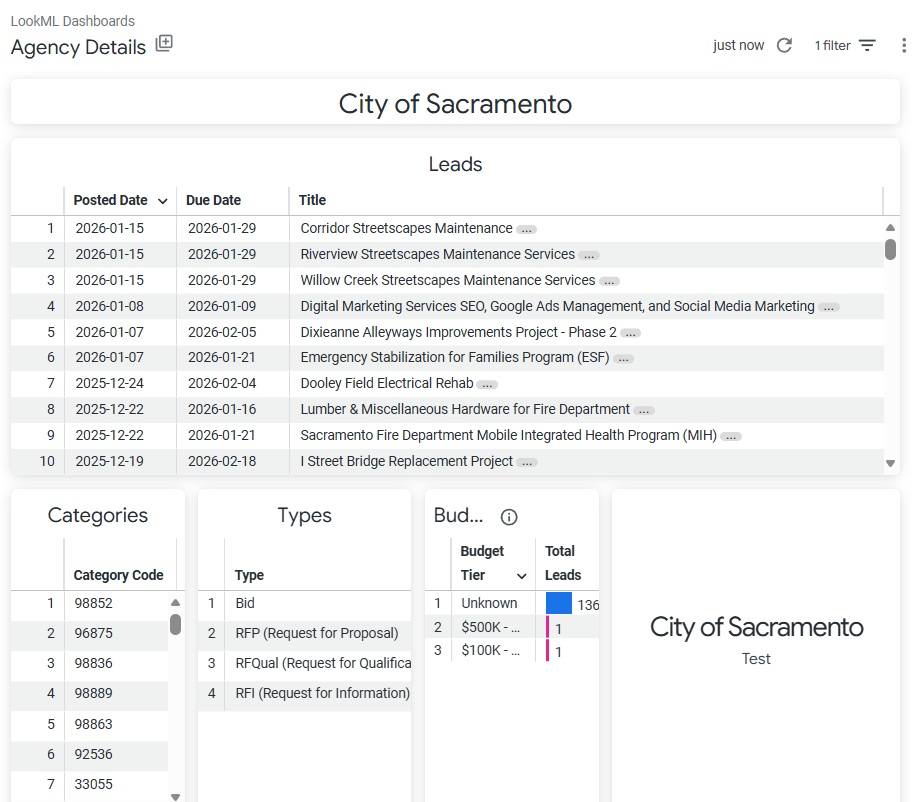Open the three-dot dashboard actions menu
The image size is (915, 802).
point(903,45)
